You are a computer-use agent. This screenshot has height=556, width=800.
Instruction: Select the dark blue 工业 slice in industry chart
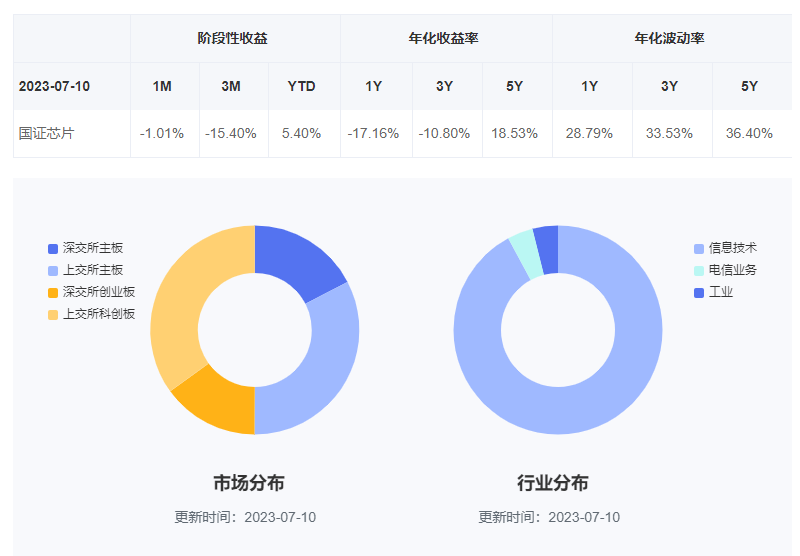[x=548, y=250]
